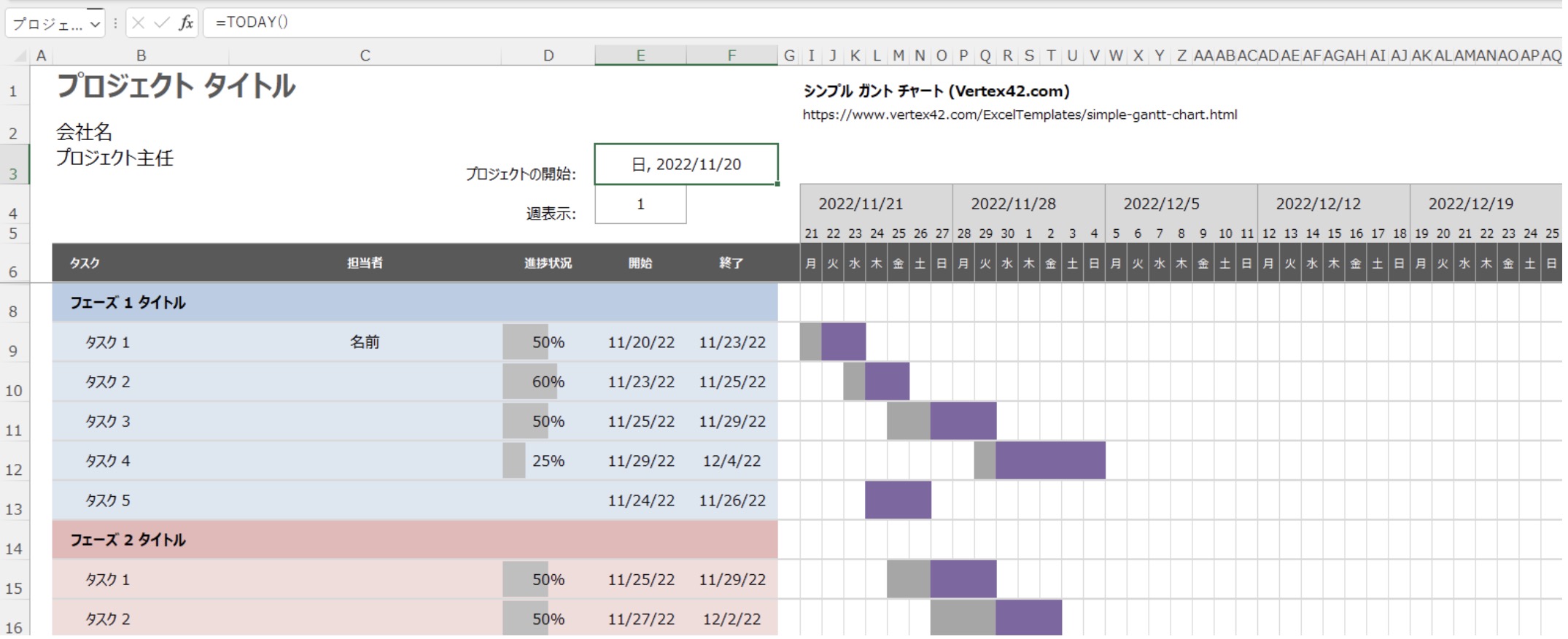Click the formula bar showing =TODAY()
Screen dimensions: 1568x639
click(x=882, y=23)
